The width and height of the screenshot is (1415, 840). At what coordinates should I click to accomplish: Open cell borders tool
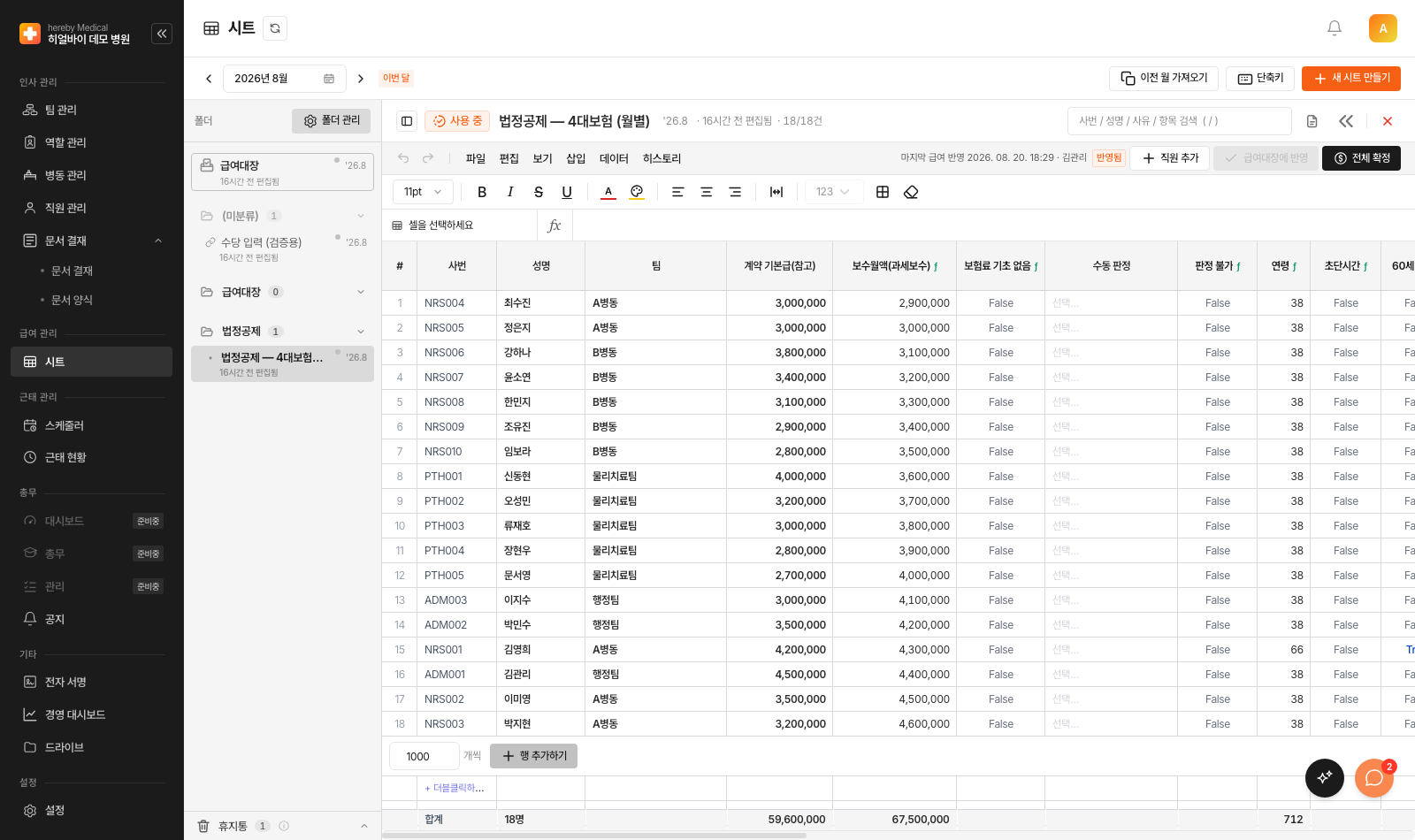[x=883, y=192]
